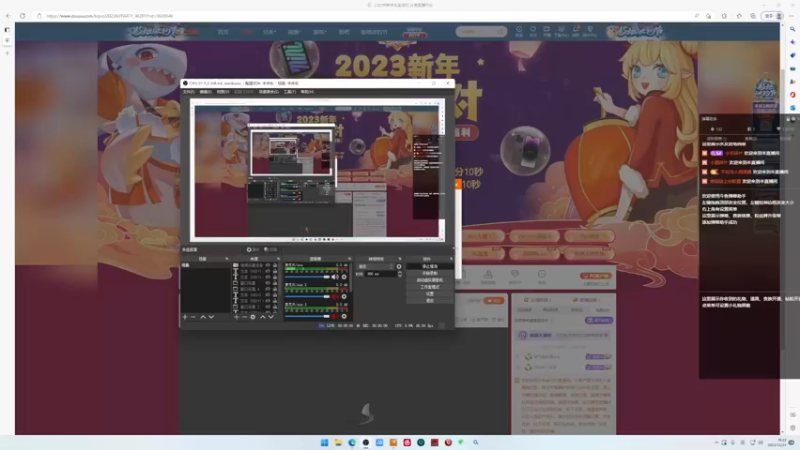Unmute the 麦克风/Aux 3 channel
Screen dimensions: 800x450
coord(335,316)
